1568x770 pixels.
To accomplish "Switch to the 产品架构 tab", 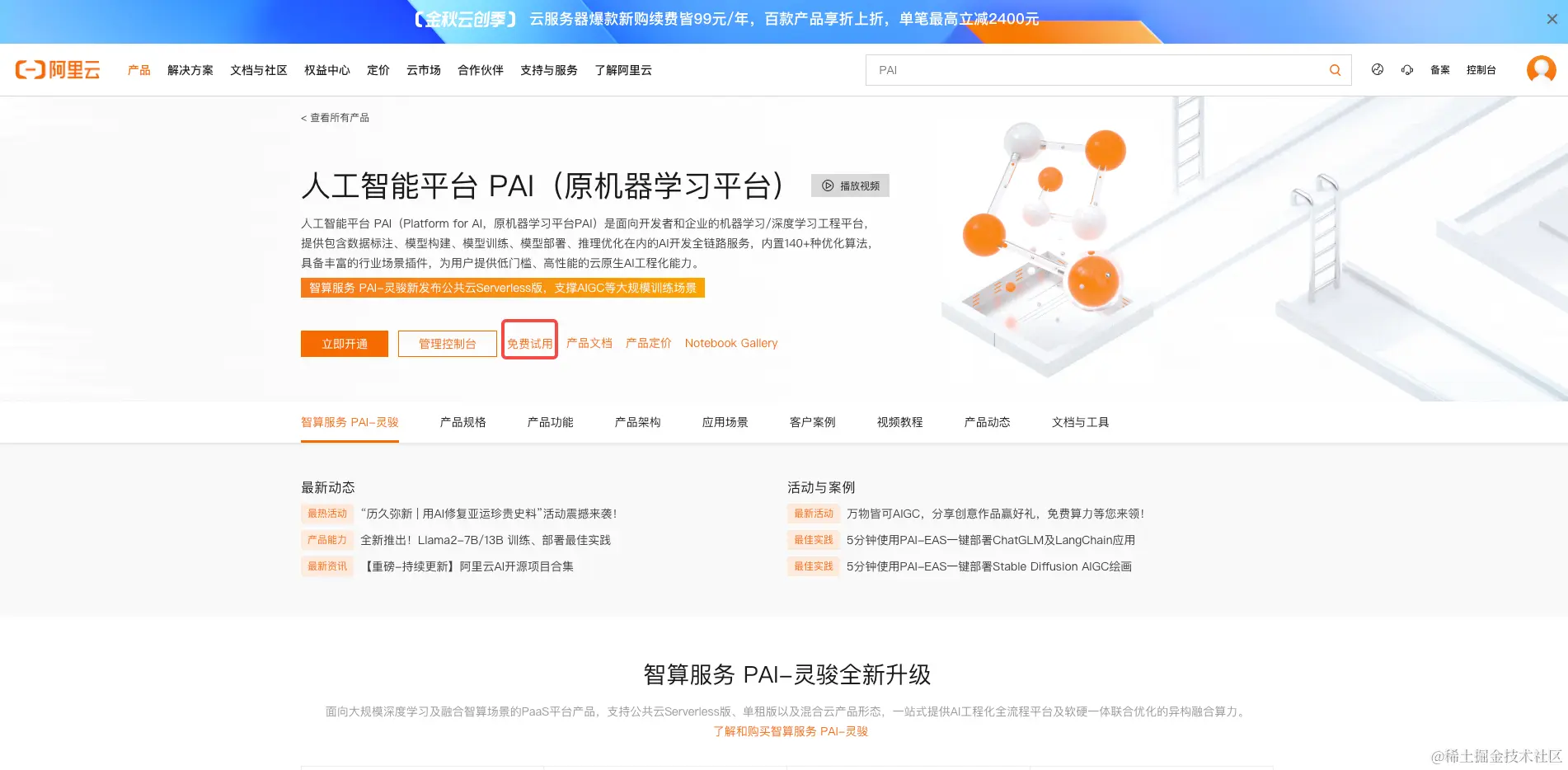I will point(638,422).
